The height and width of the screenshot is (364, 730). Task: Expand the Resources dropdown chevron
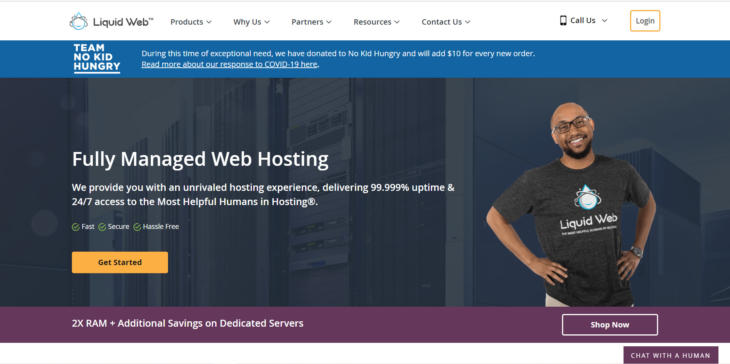pos(397,22)
